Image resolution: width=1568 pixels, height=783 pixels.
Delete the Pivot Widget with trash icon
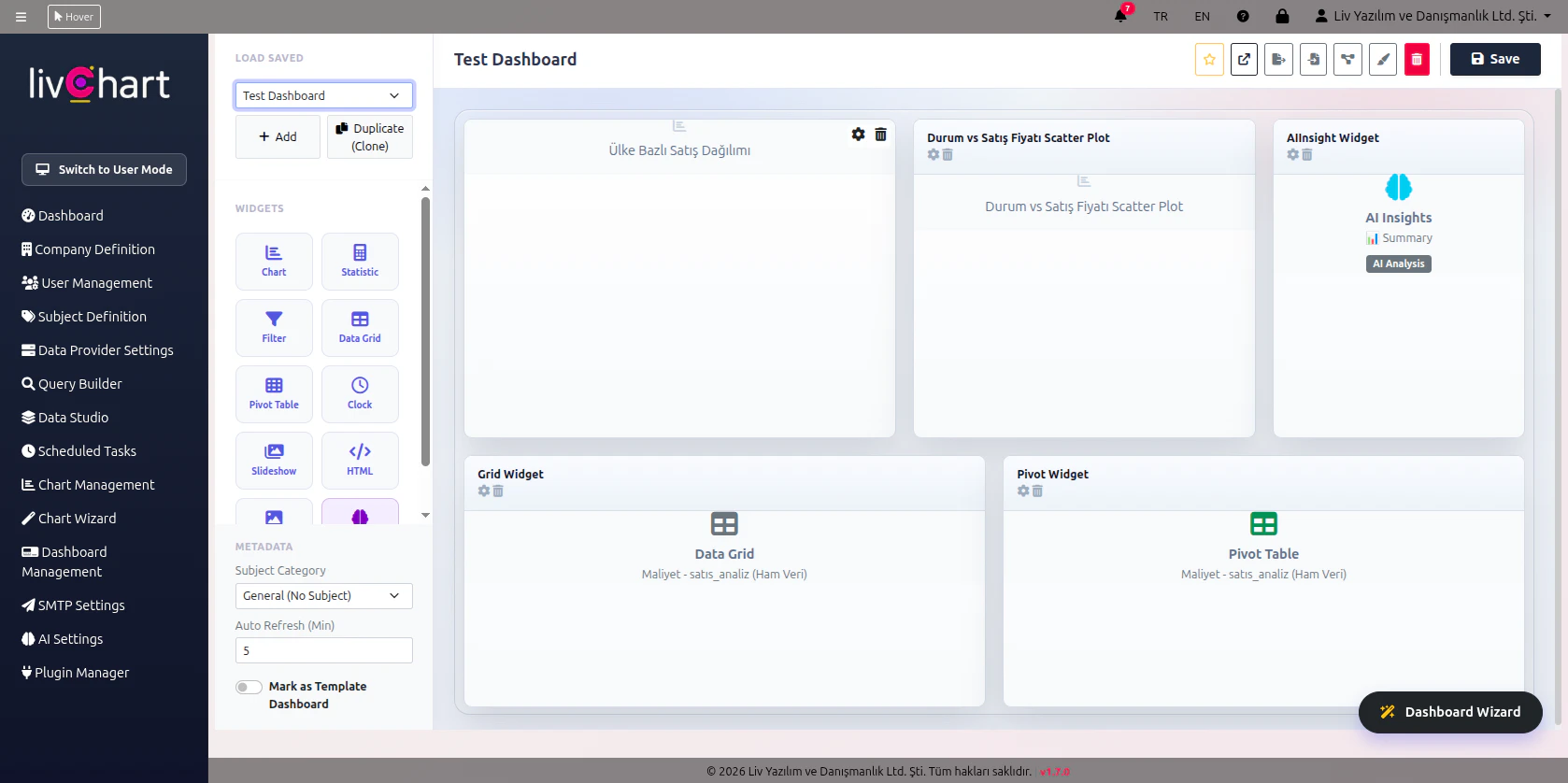click(x=1037, y=491)
